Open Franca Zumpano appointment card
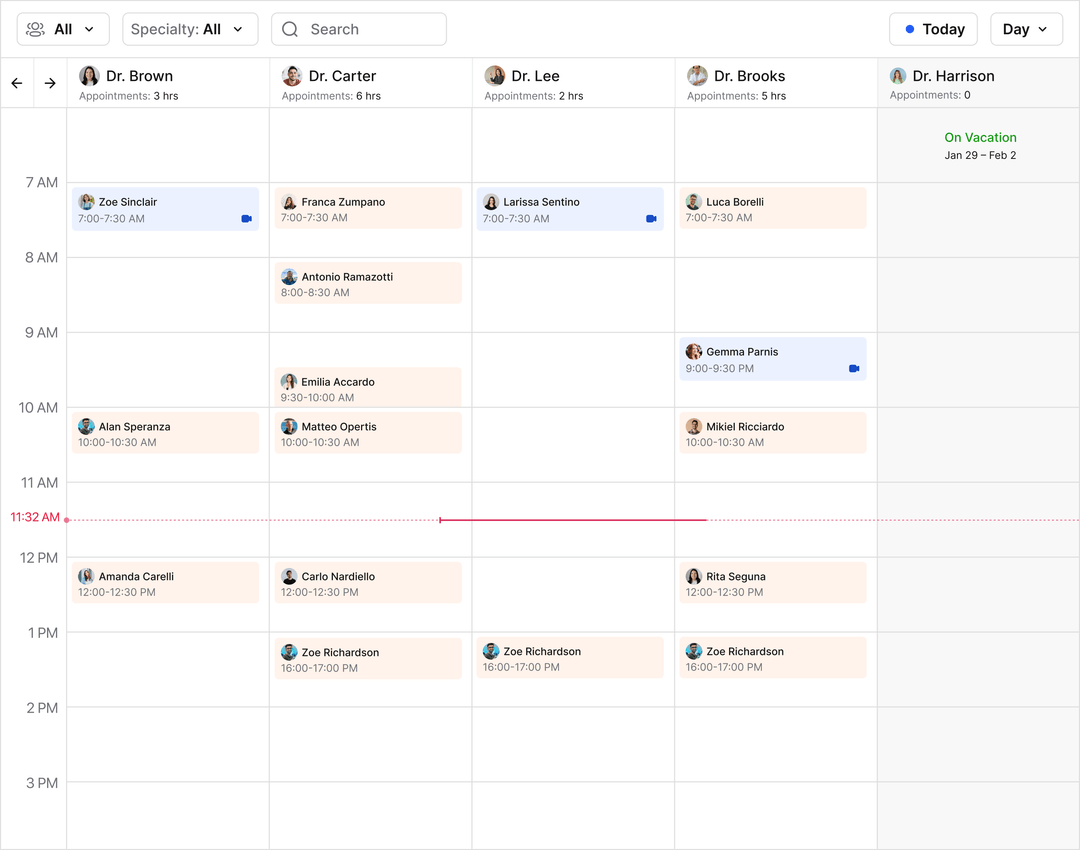This screenshot has height=850, width=1080. tap(368, 208)
